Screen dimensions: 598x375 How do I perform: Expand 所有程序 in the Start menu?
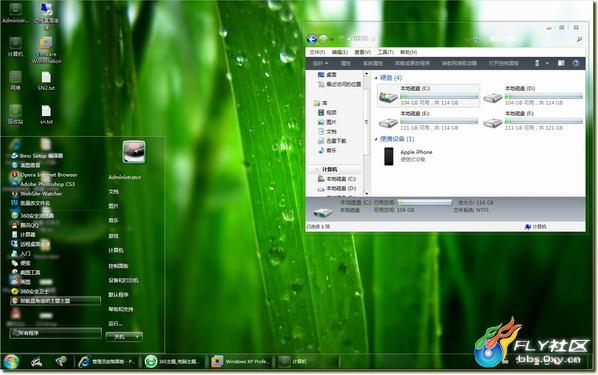tap(56, 333)
